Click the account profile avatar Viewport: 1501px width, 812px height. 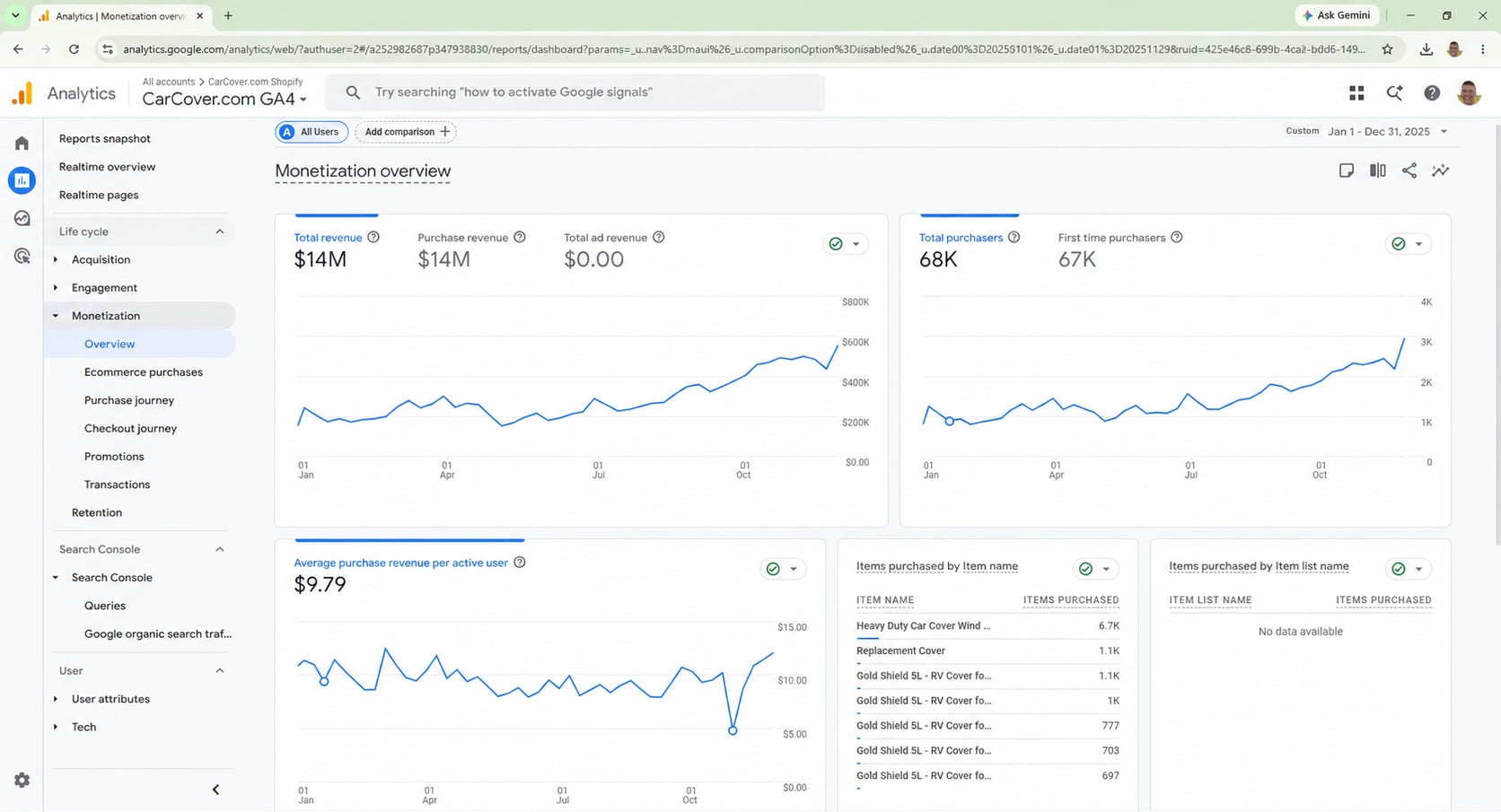click(x=1469, y=92)
